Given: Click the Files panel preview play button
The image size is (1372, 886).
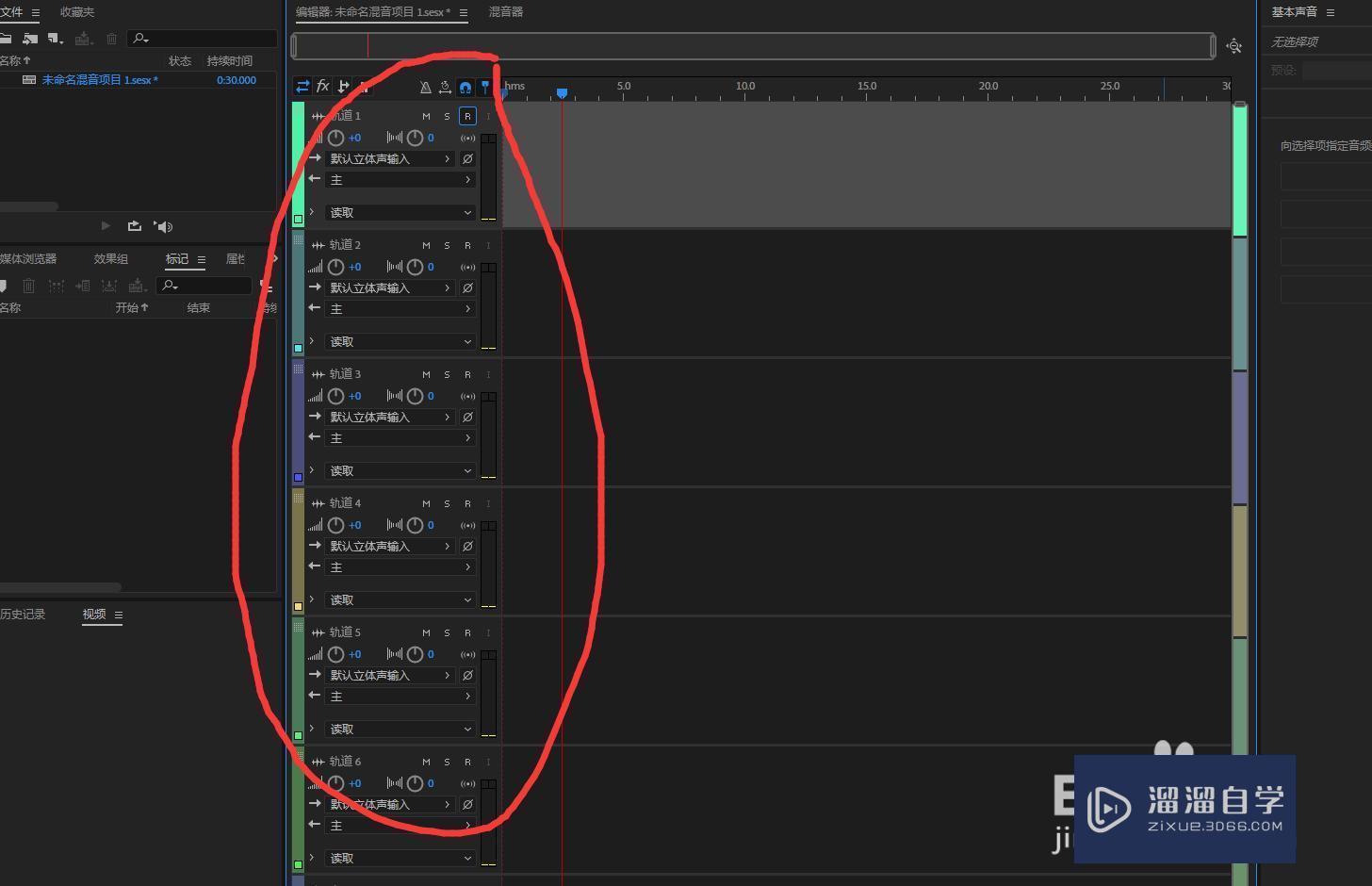Looking at the screenshot, I should 106,226.
